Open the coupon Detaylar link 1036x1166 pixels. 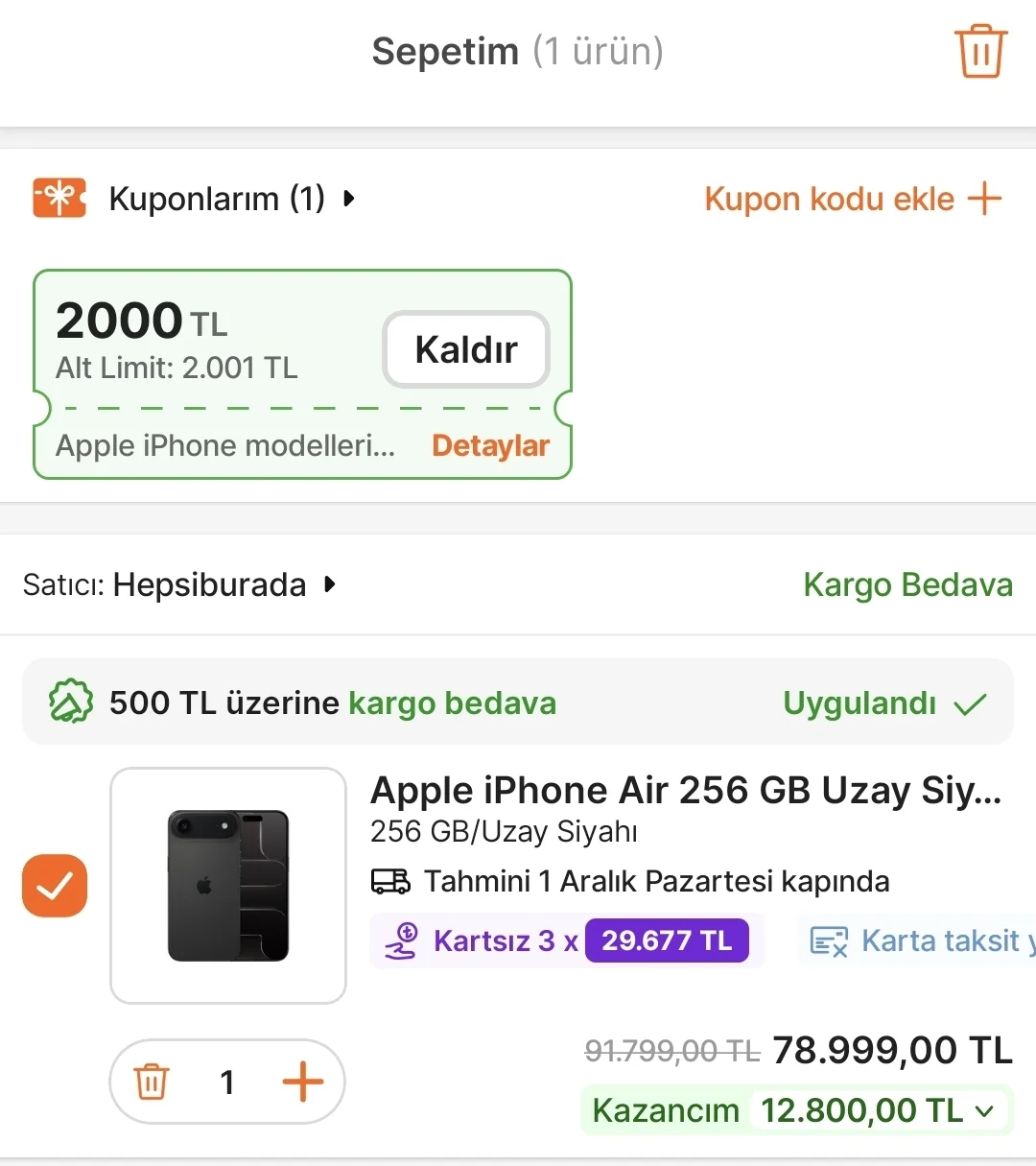click(x=490, y=446)
